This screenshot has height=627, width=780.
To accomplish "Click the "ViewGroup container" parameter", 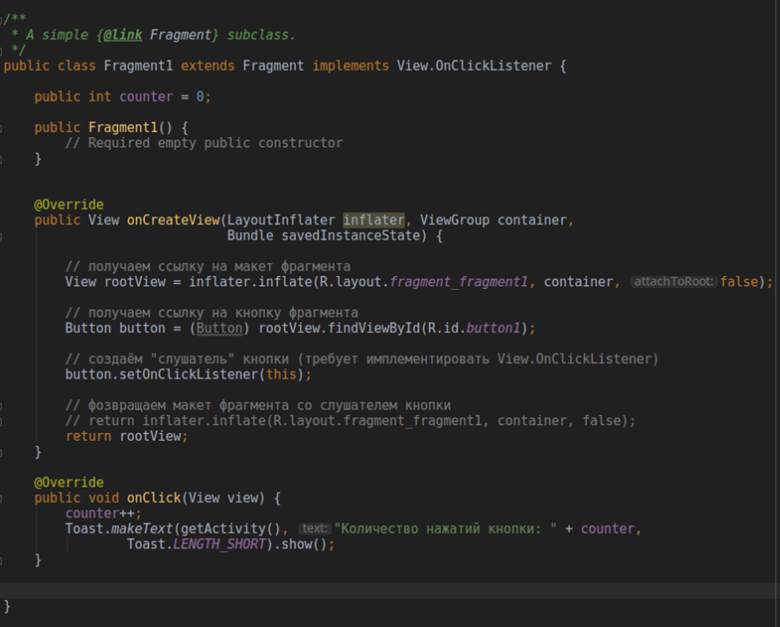I will (x=493, y=220).
